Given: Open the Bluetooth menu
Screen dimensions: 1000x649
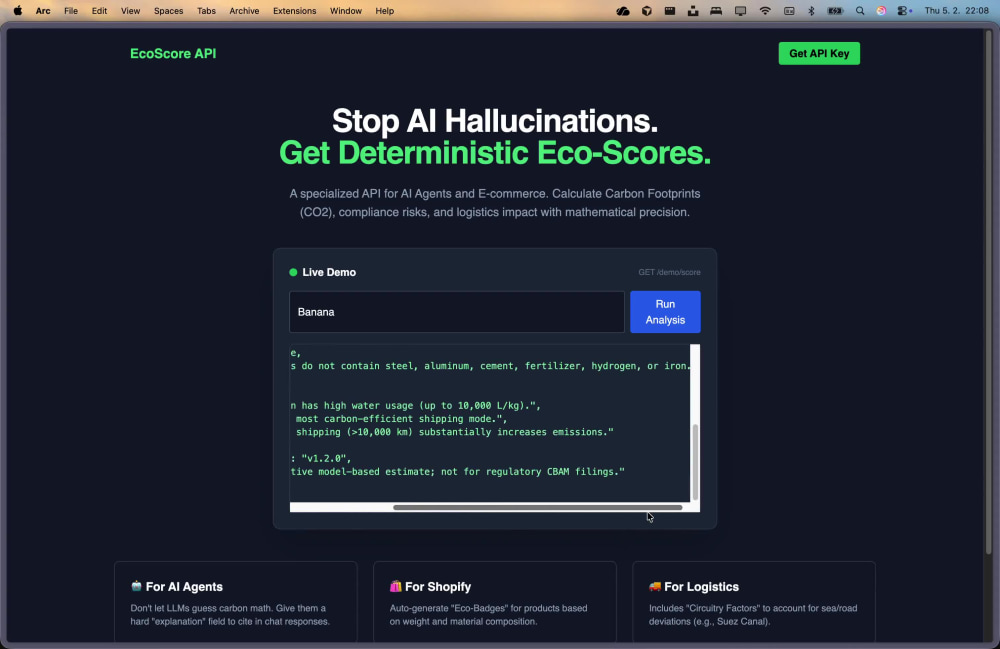Looking at the screenshot, I should click(811, 11).
